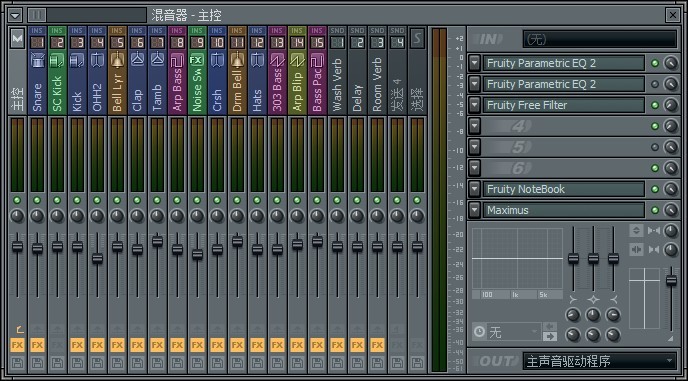Click the Drm Bell track bell icon
This screenshot has height=381, width=688.
point(237,61)
